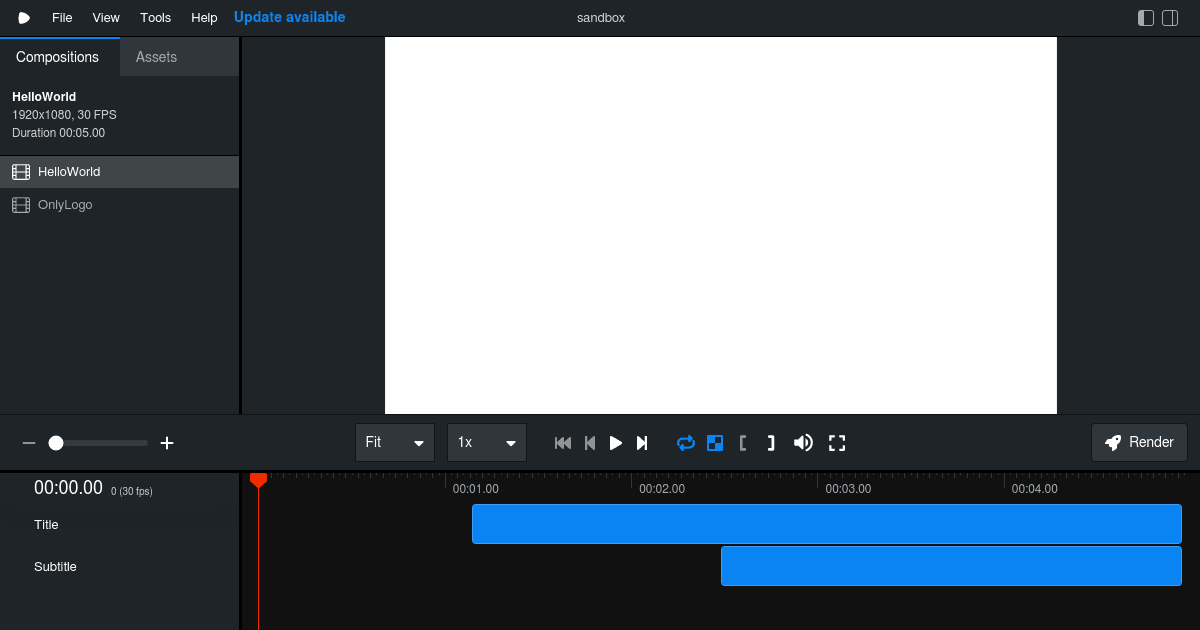Switch to the Assets tab
Viewport: 1200px width, 630px height.
tap(156, 57)
